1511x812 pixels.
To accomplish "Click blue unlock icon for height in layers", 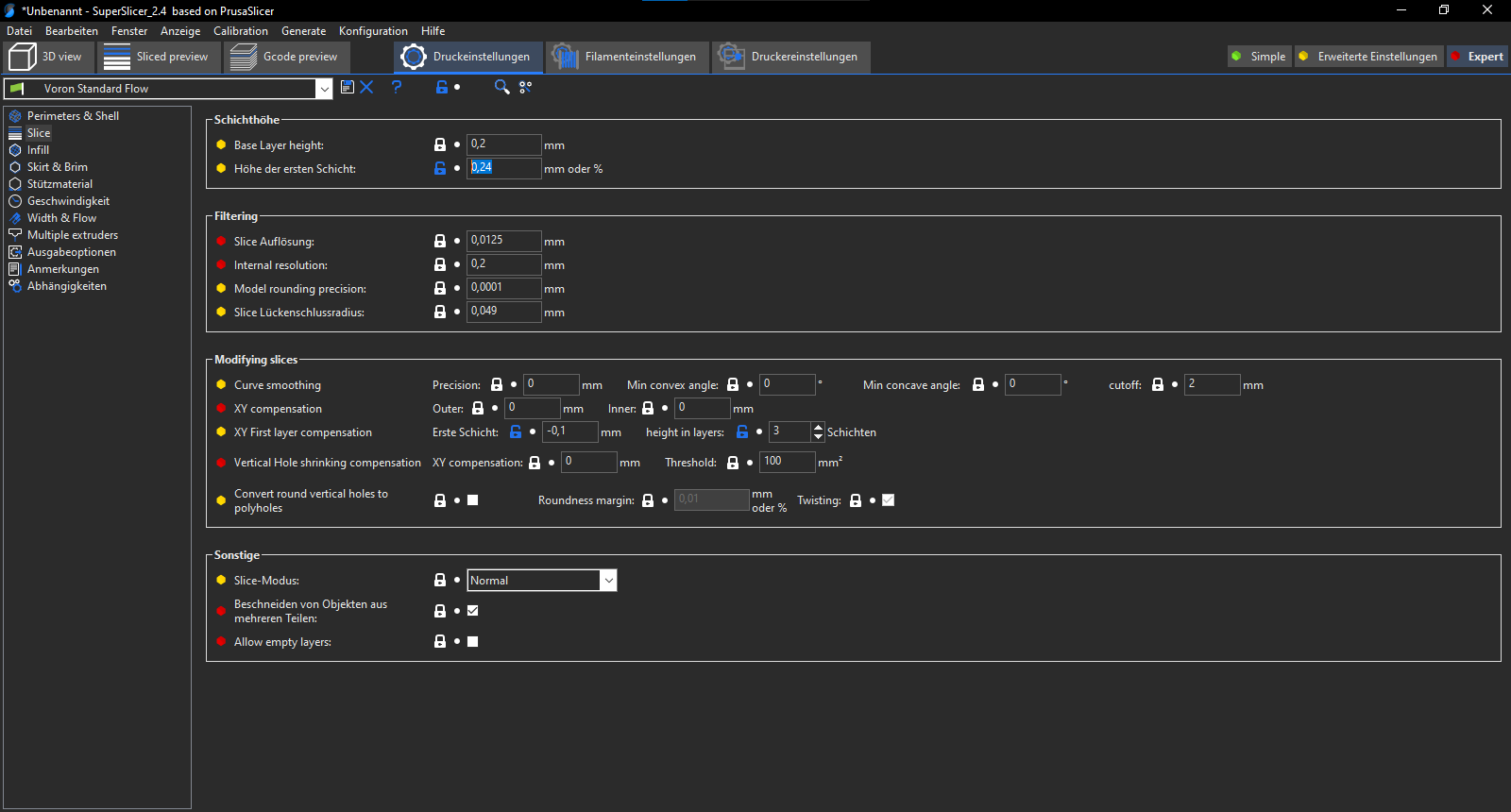I will pos(742,431).
